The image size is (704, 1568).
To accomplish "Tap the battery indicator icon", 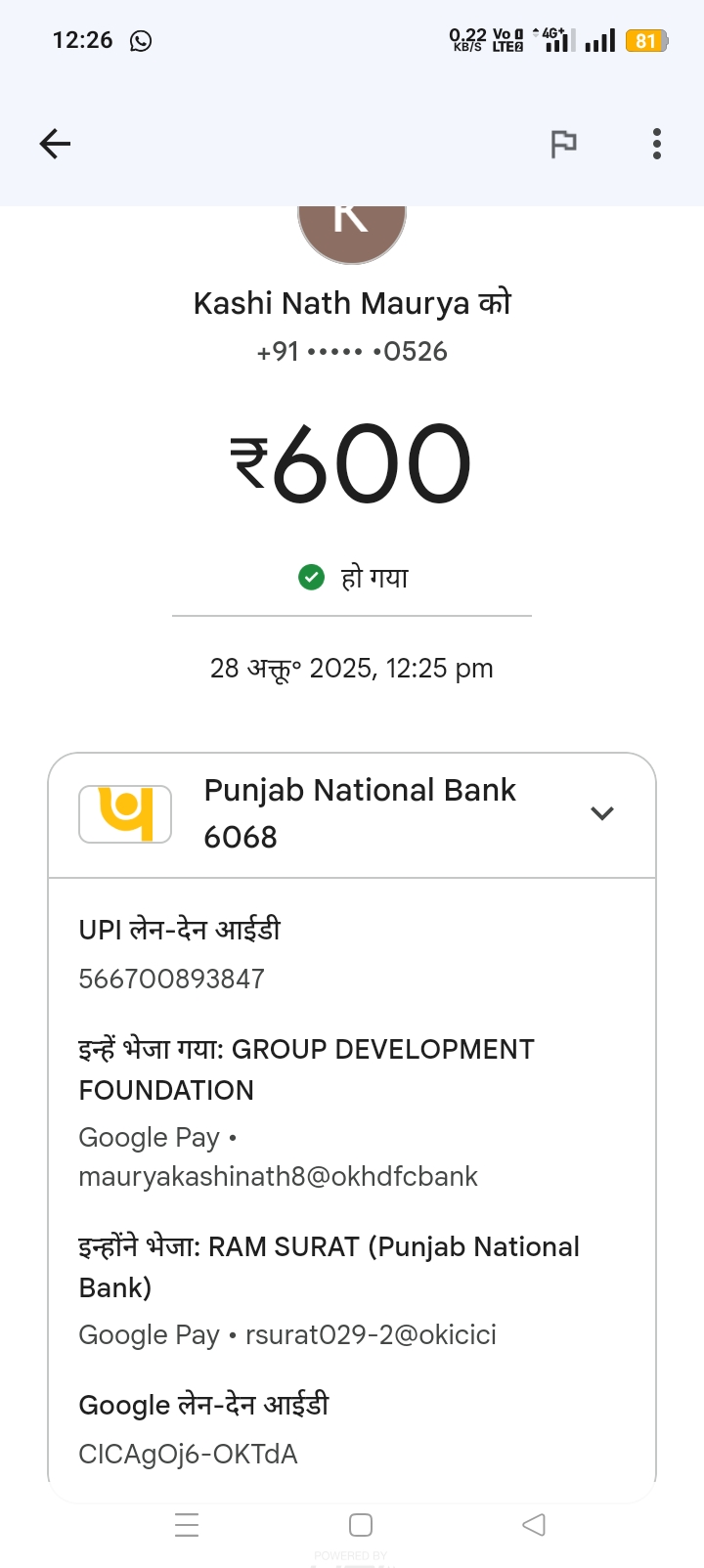I will [x=646, y=41].
